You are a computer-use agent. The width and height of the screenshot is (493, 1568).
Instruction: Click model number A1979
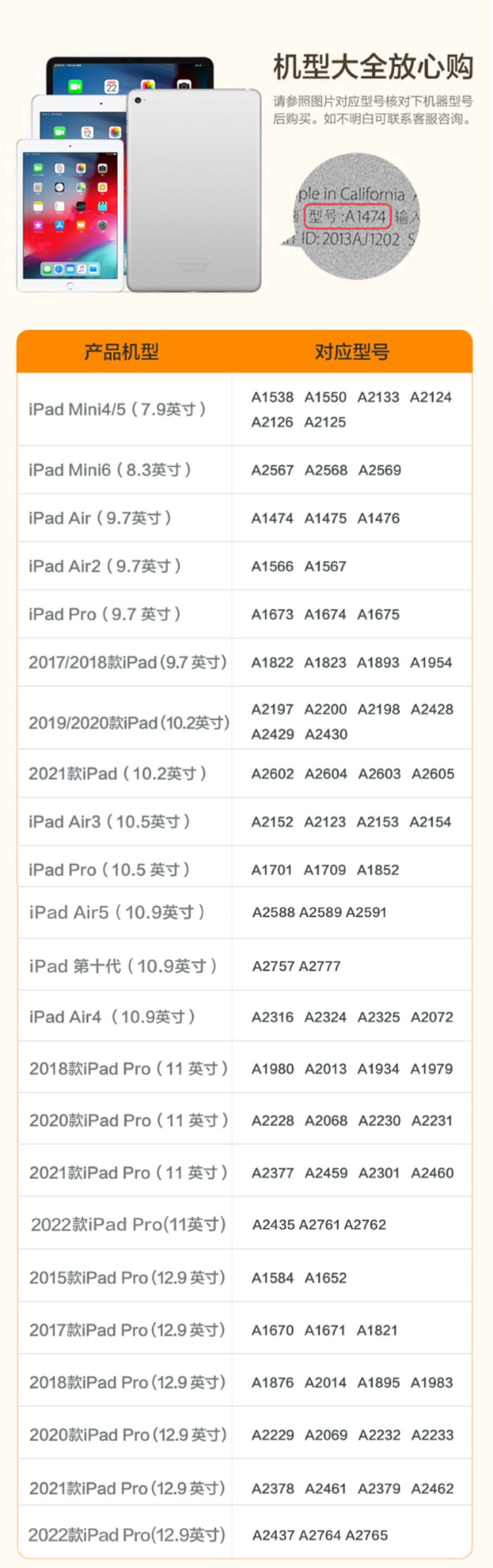pos(432,1069)
